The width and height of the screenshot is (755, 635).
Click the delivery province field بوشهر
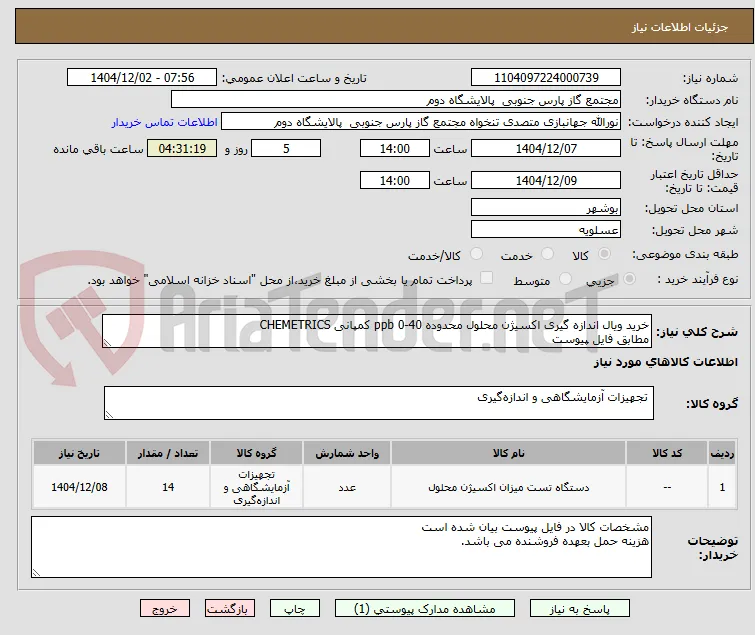[x=546, y=207]
